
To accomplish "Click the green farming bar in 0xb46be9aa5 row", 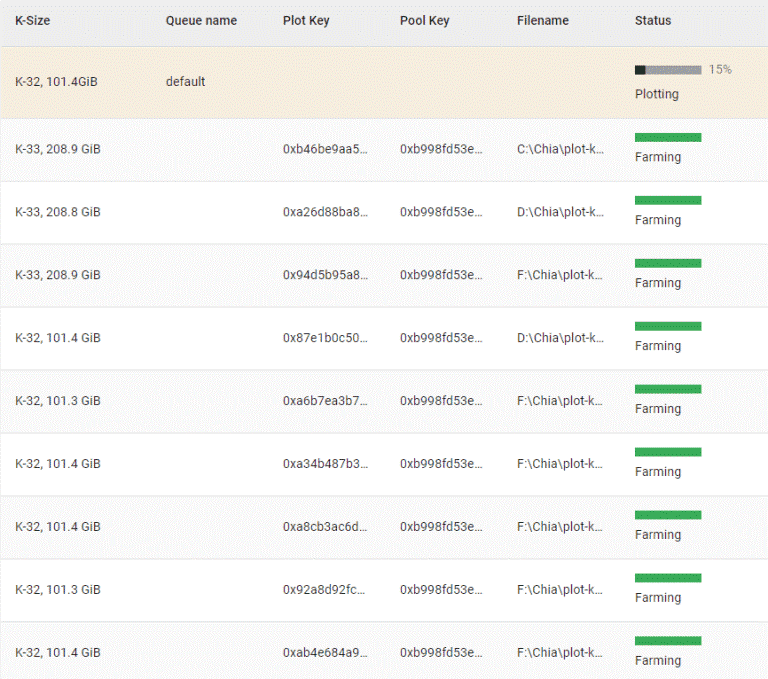I will click(x=668, y=138).
